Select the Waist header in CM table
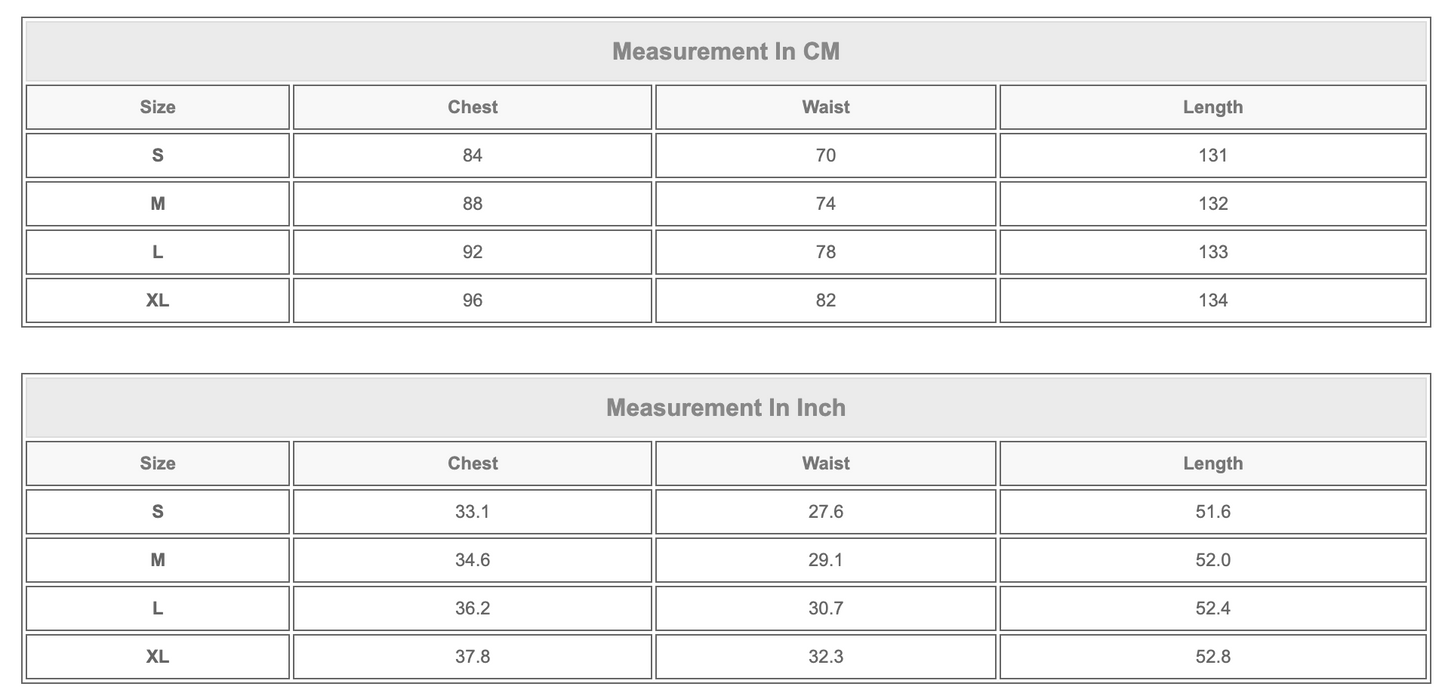The image size is (1445, 699). tap(826, 107)
